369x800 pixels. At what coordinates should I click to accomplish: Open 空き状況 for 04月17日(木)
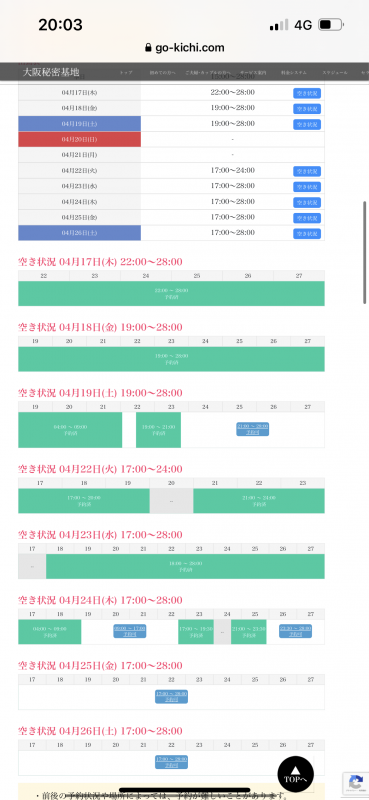click(307, 93)
